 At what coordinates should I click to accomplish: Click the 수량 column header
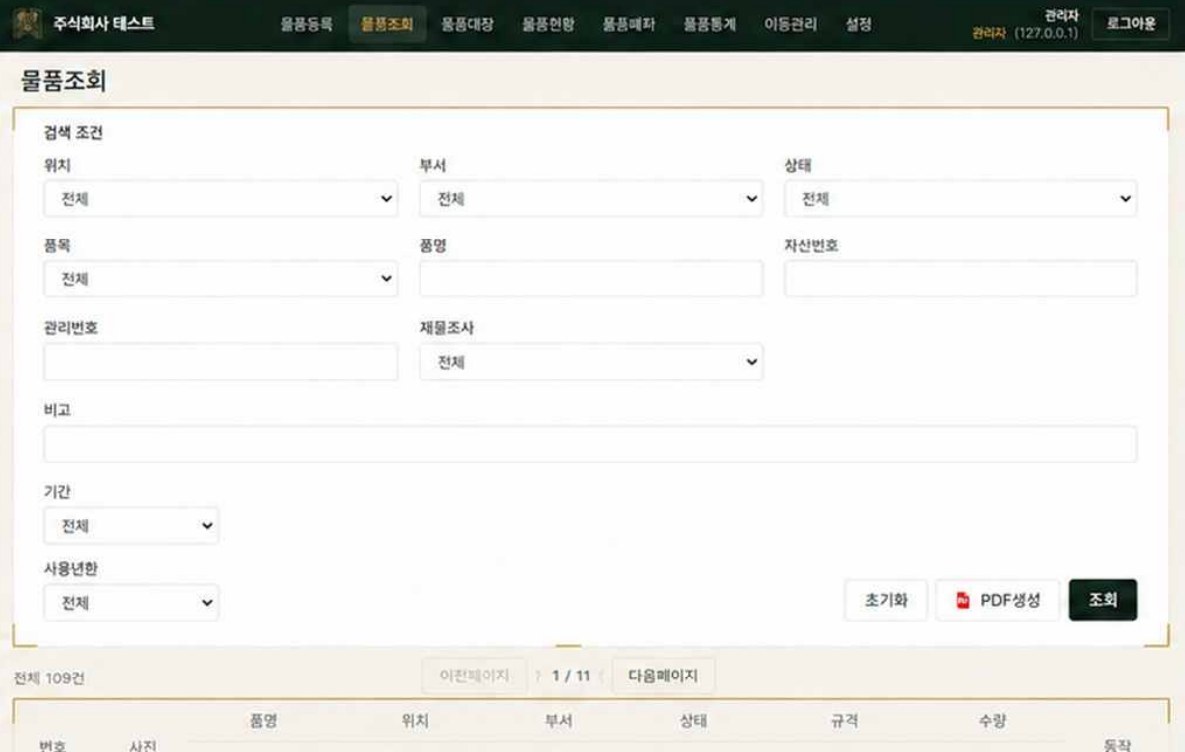click(x=992, y=721)
